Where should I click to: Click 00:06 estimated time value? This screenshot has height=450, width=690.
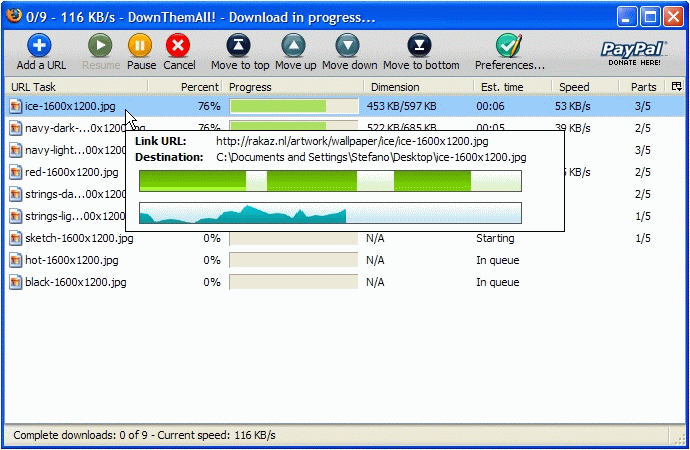490,106
